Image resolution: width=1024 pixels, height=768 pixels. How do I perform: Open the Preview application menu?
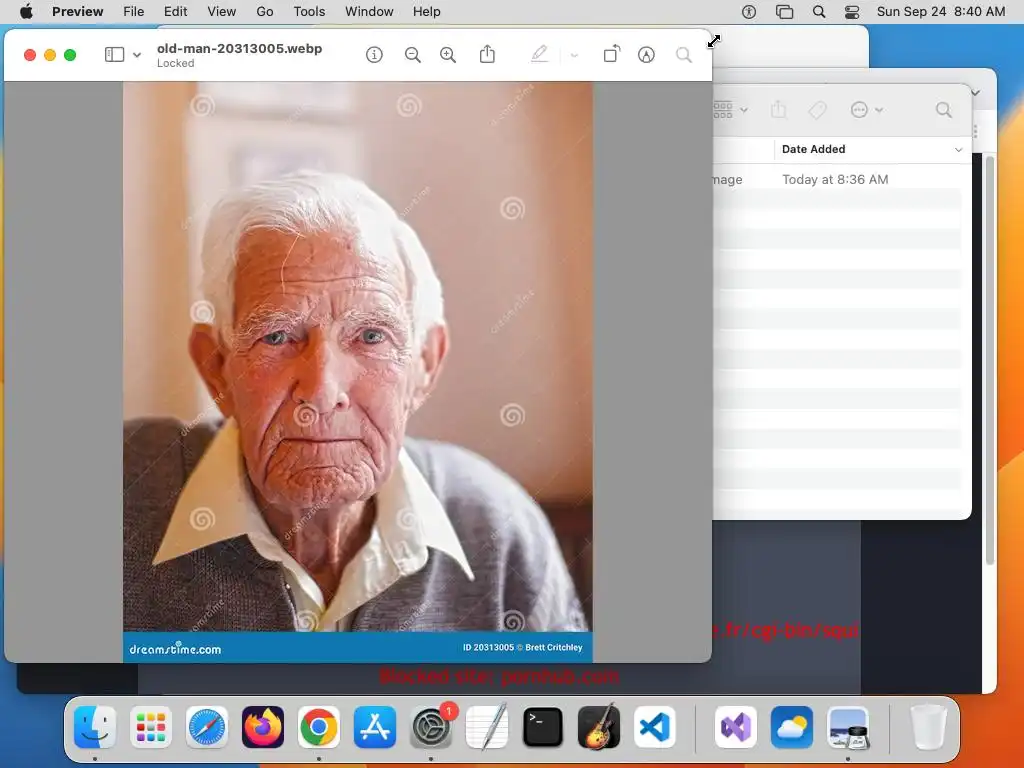pos(78,11)
